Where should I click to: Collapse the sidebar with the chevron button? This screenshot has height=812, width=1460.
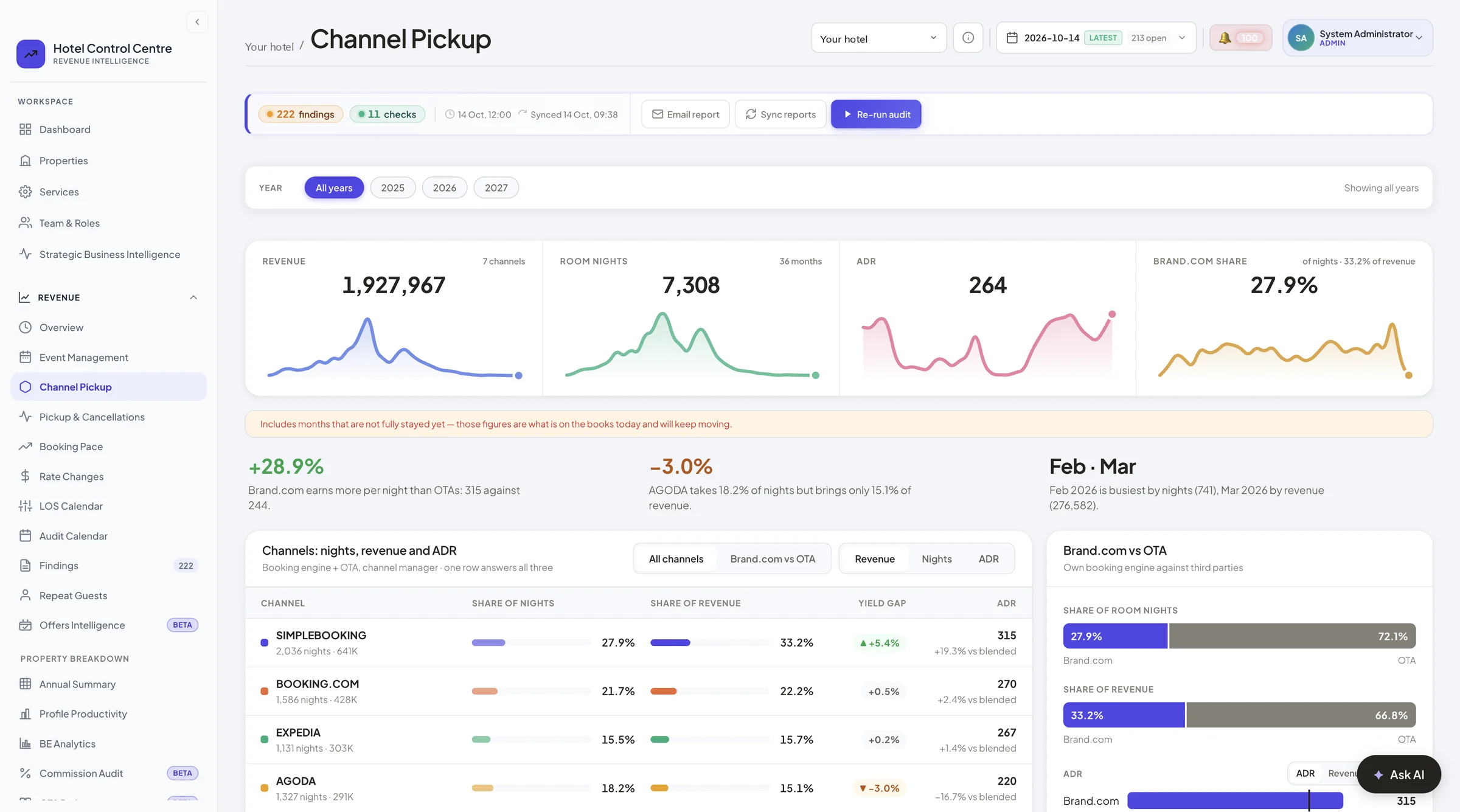tap(197, 22)
